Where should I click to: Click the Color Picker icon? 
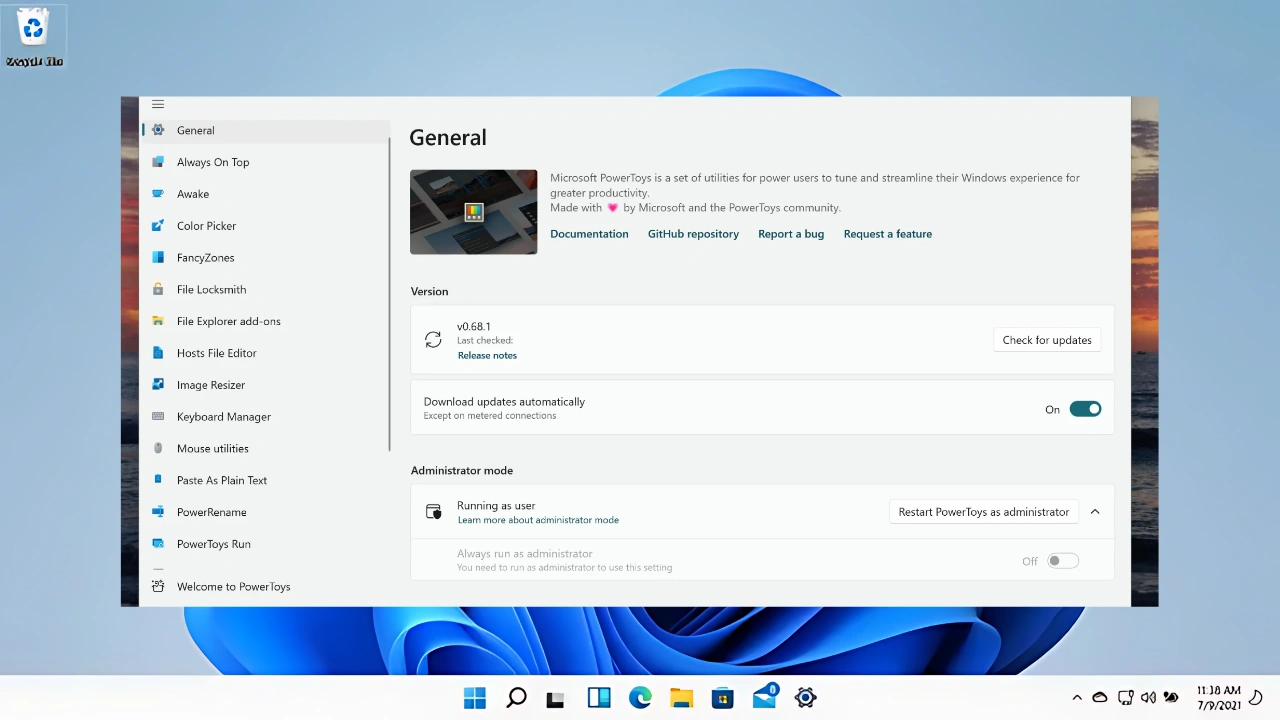(x=158, y=226)
